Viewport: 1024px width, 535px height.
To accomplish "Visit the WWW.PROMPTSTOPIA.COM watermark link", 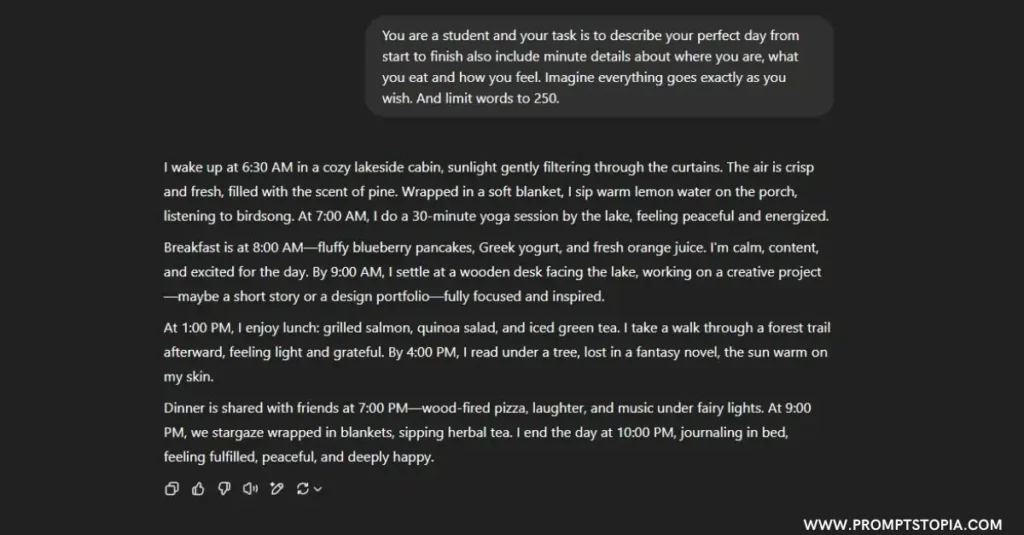I will click(903, 525).
